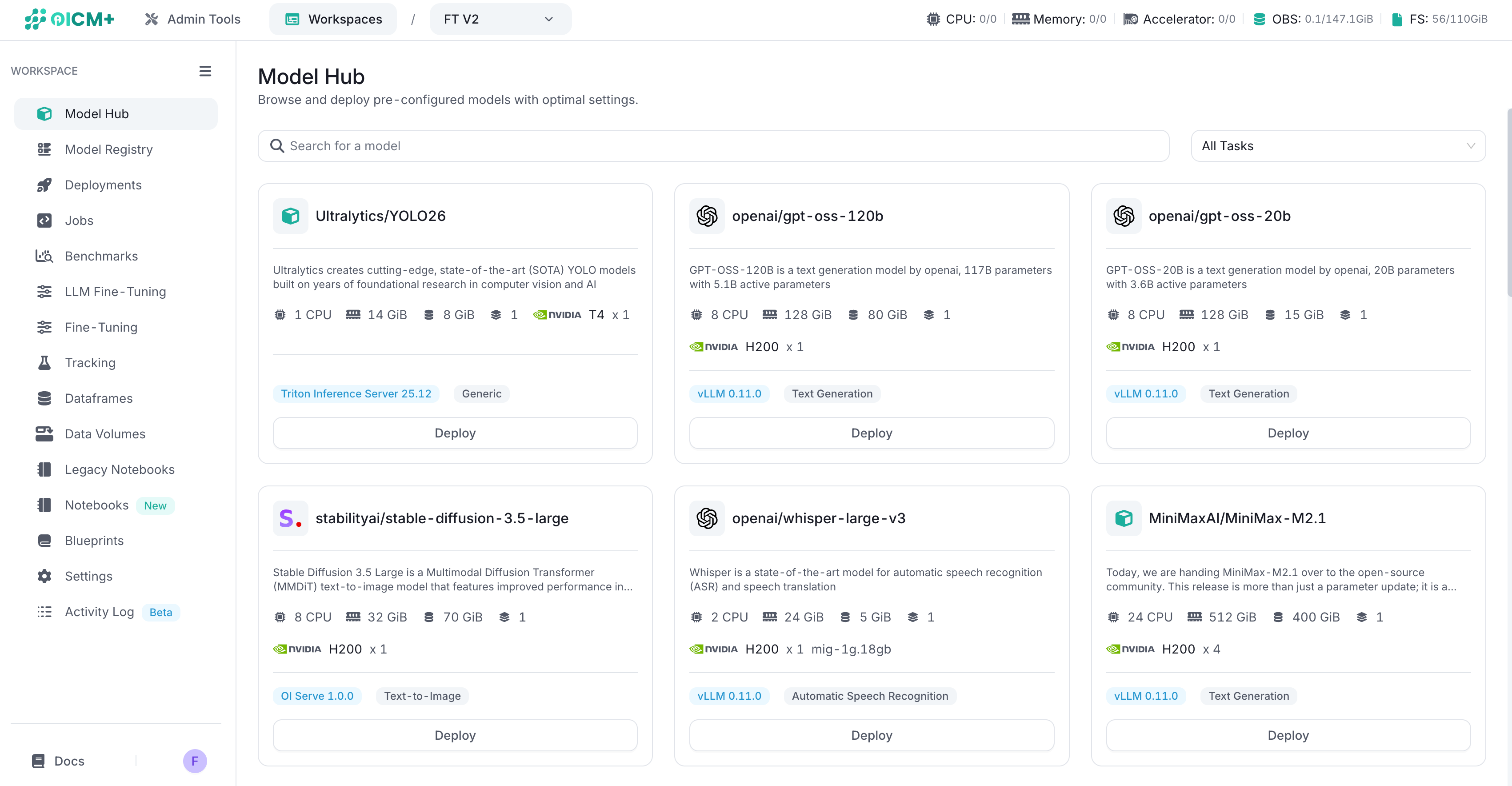
Task: Click the Triton Inference Server 25.12 tag
Action: tap(356, 394)
